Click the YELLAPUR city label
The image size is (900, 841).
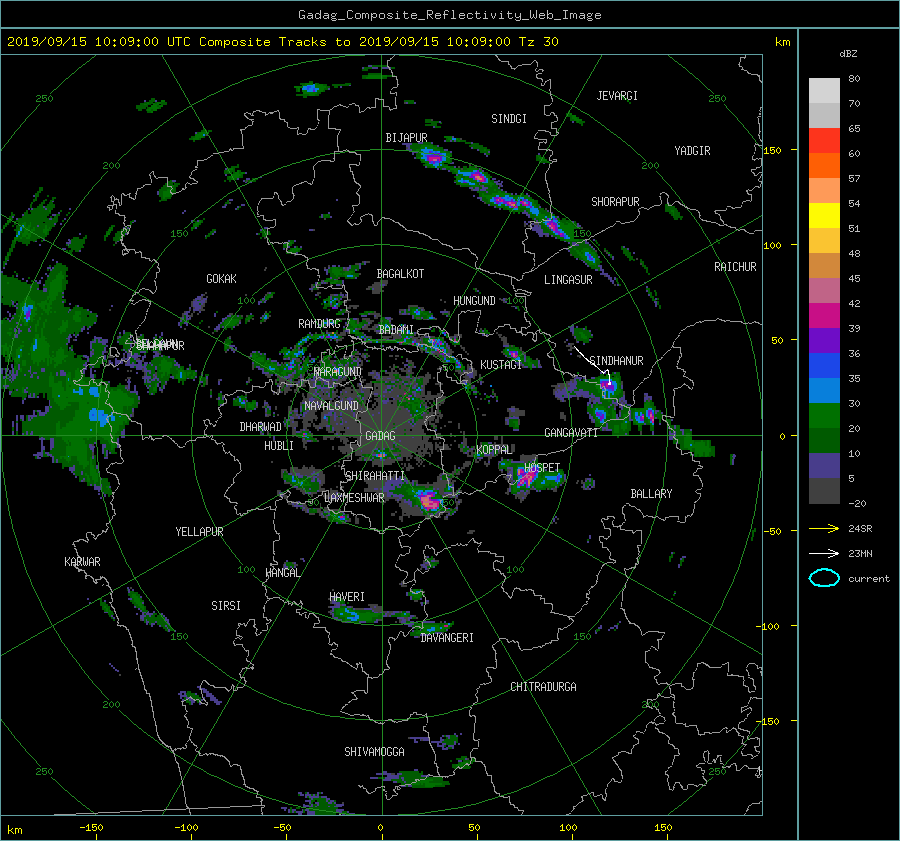(199, 532)
